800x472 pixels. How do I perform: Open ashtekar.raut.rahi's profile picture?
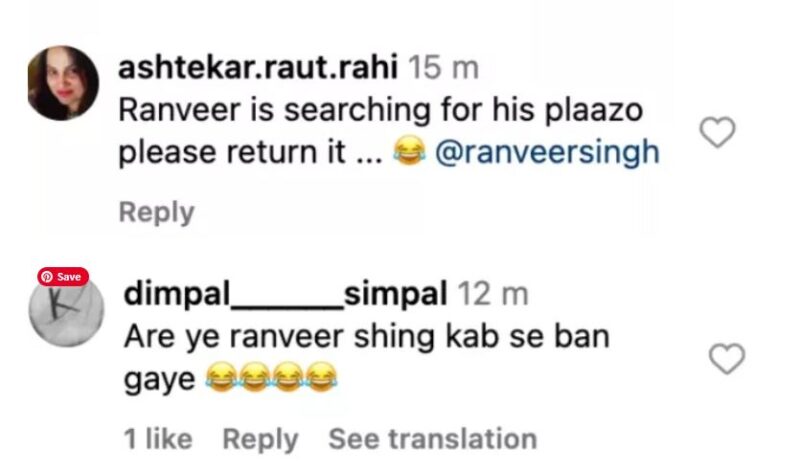point(63,83)
